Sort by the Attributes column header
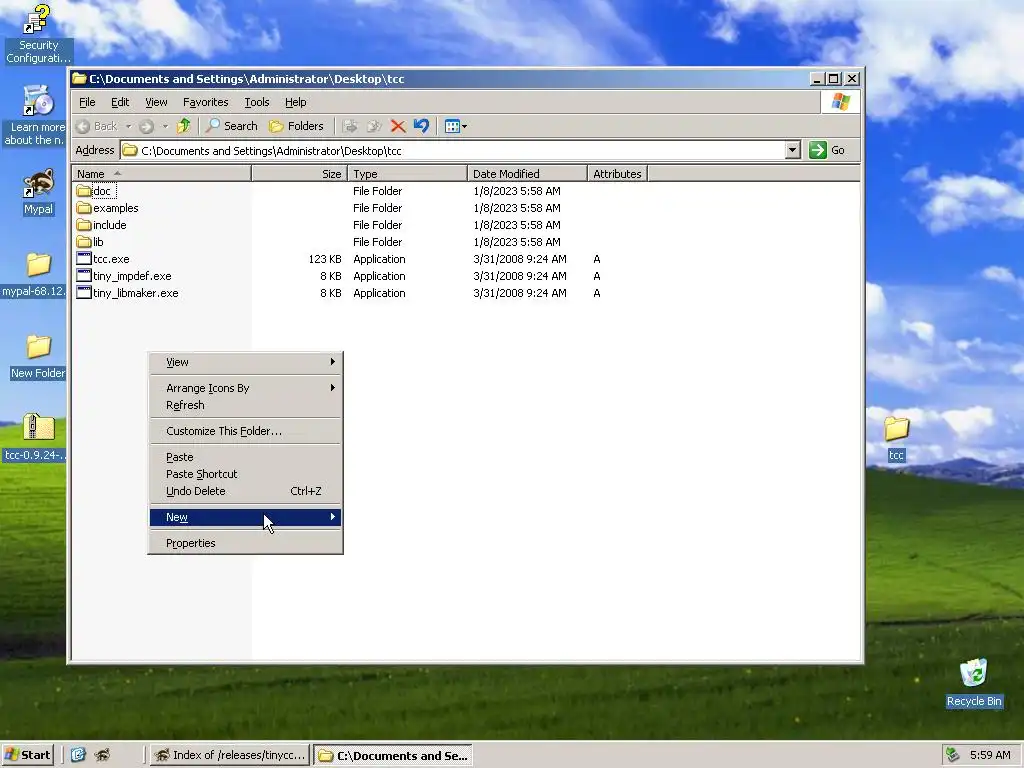1024x768 pixels. (617, 174)
